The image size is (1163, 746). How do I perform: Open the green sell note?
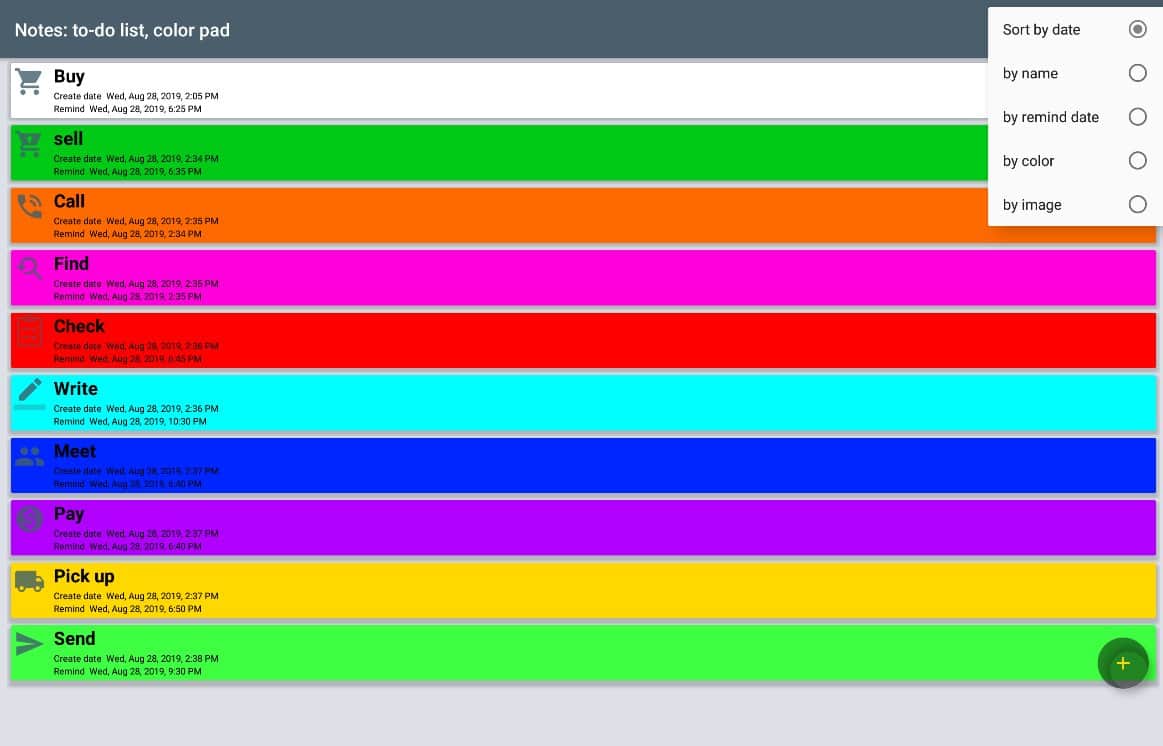(500, 153)
